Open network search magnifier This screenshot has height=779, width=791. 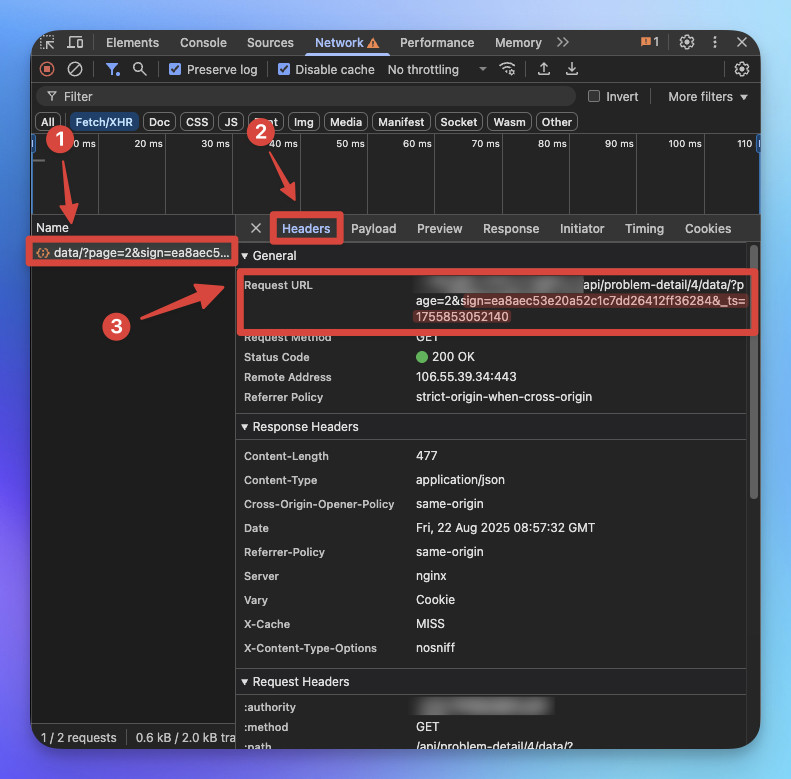pos(140,69)
